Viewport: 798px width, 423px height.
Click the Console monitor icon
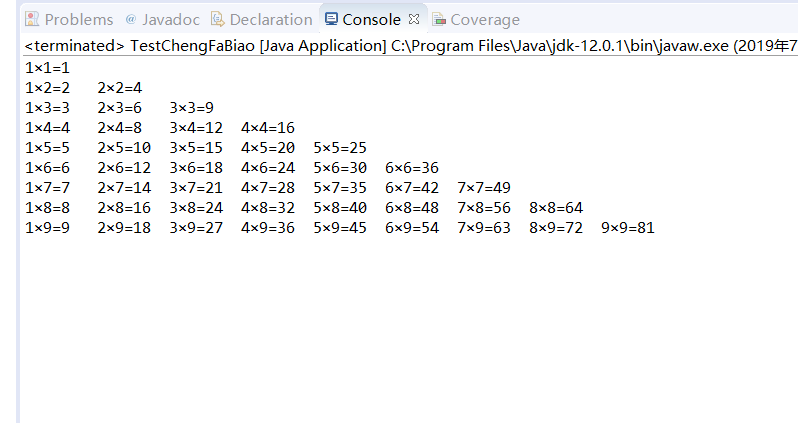[x=331, y=19]
